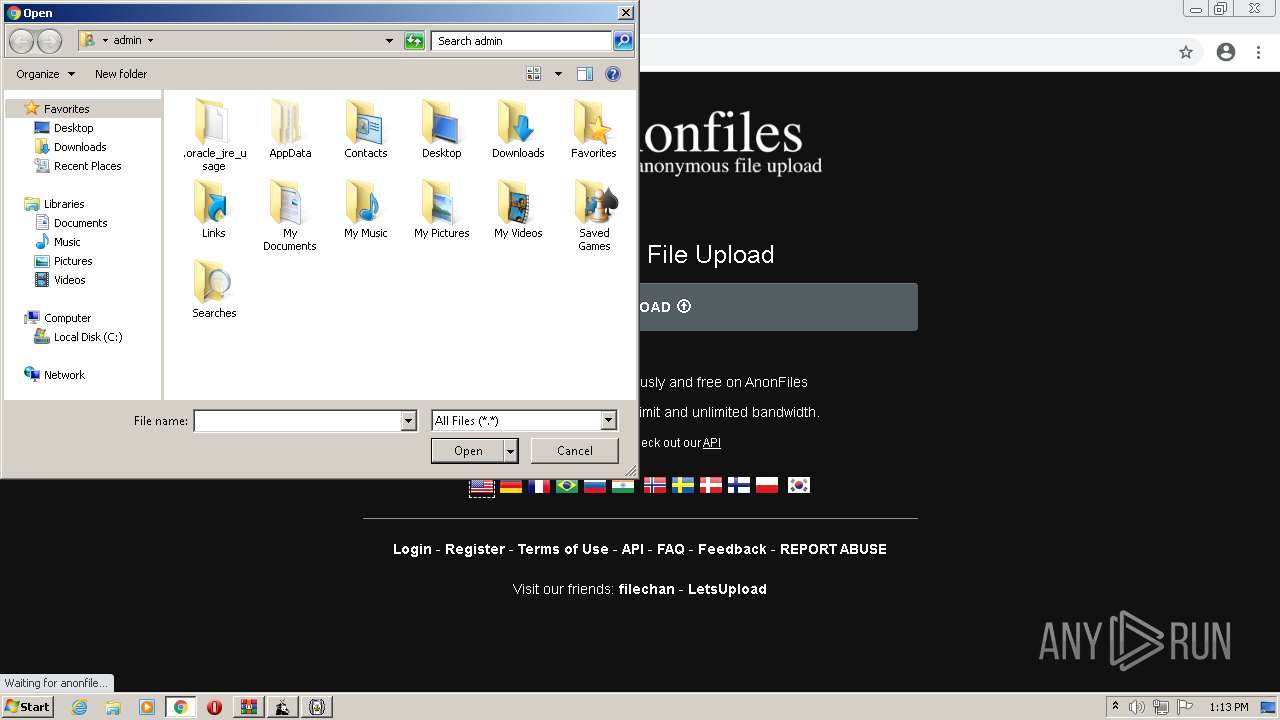Viewport: 1280px width, 720px height.
Task: Click the Back navigation arrow in dialog
Action: pos(21,41)
